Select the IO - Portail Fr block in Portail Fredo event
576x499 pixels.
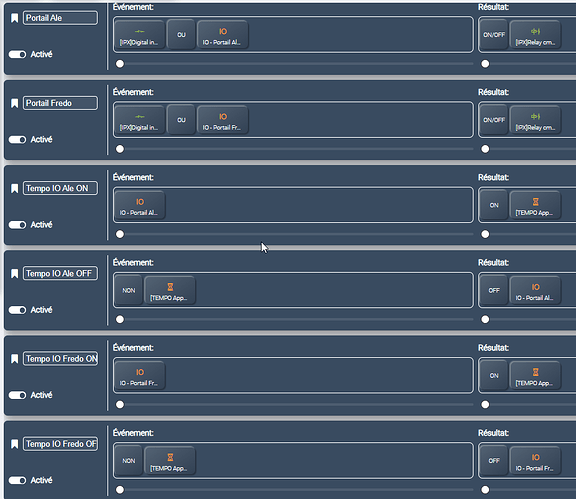pos(223,120)
